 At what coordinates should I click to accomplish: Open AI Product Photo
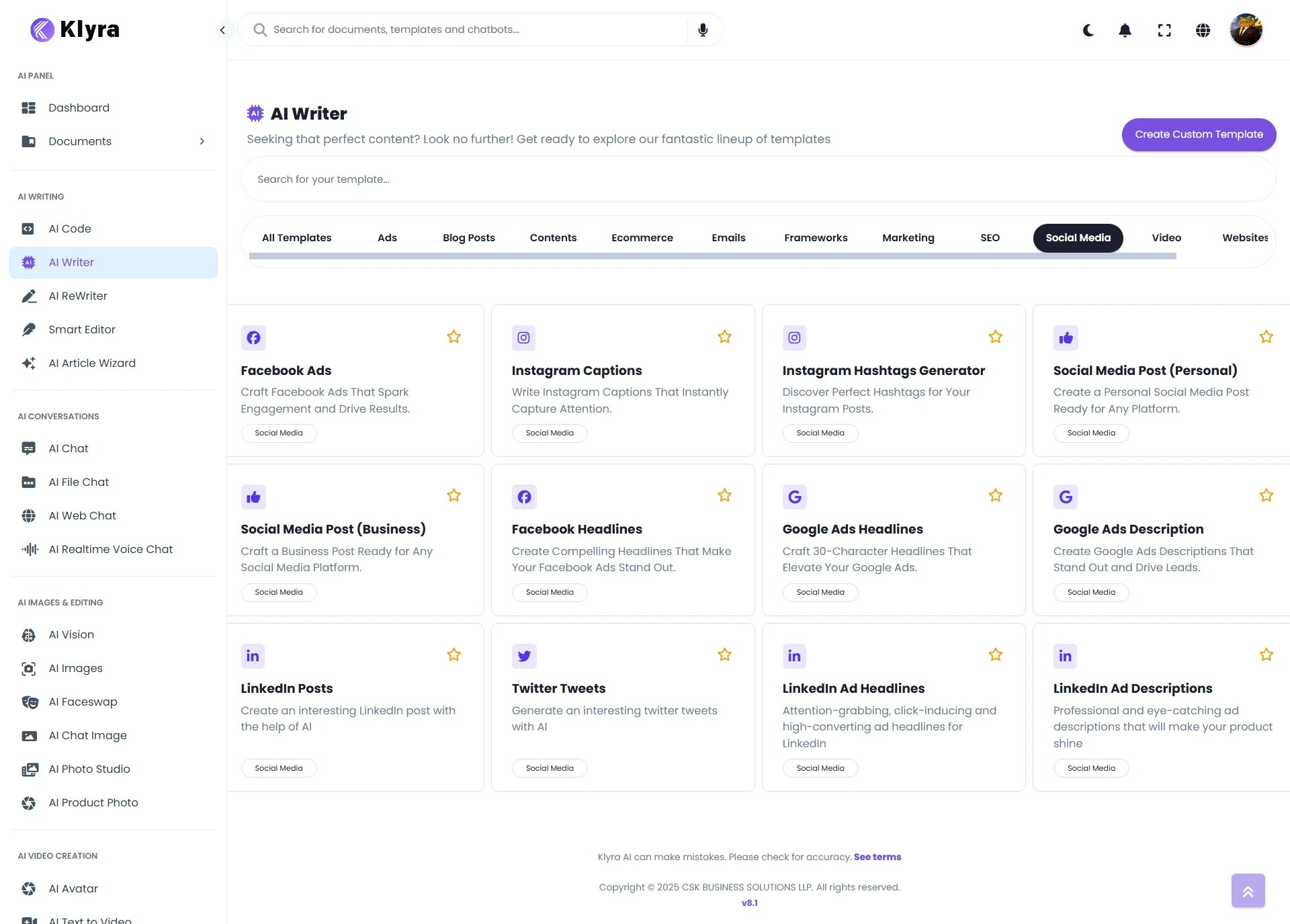[x=93, y=802]
